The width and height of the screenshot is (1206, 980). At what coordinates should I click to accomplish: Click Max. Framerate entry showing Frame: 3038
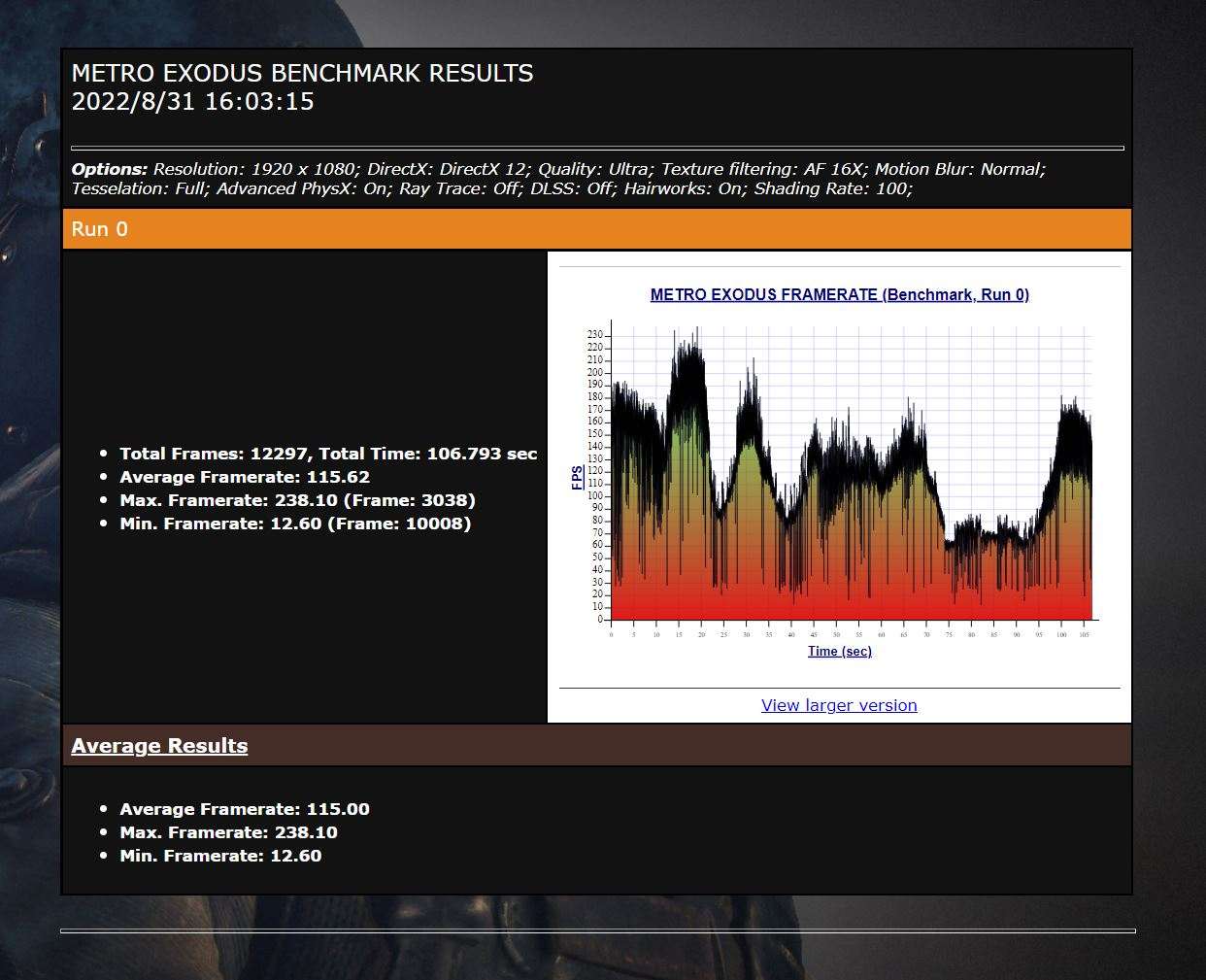[x=297, y=500]
